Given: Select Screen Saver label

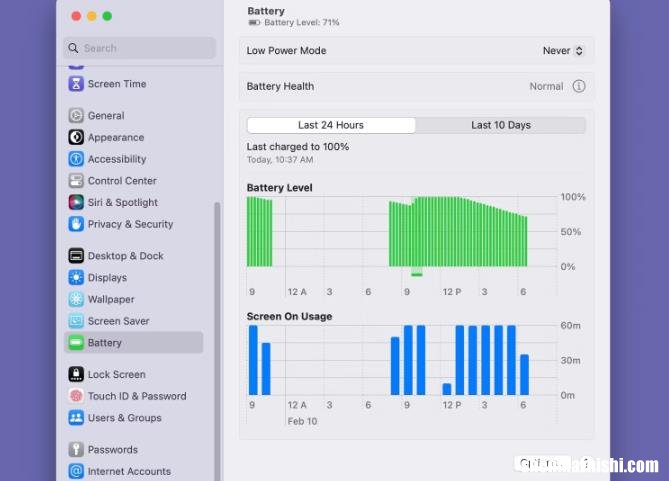Looking at the screenshot, I should coord(118,321).
